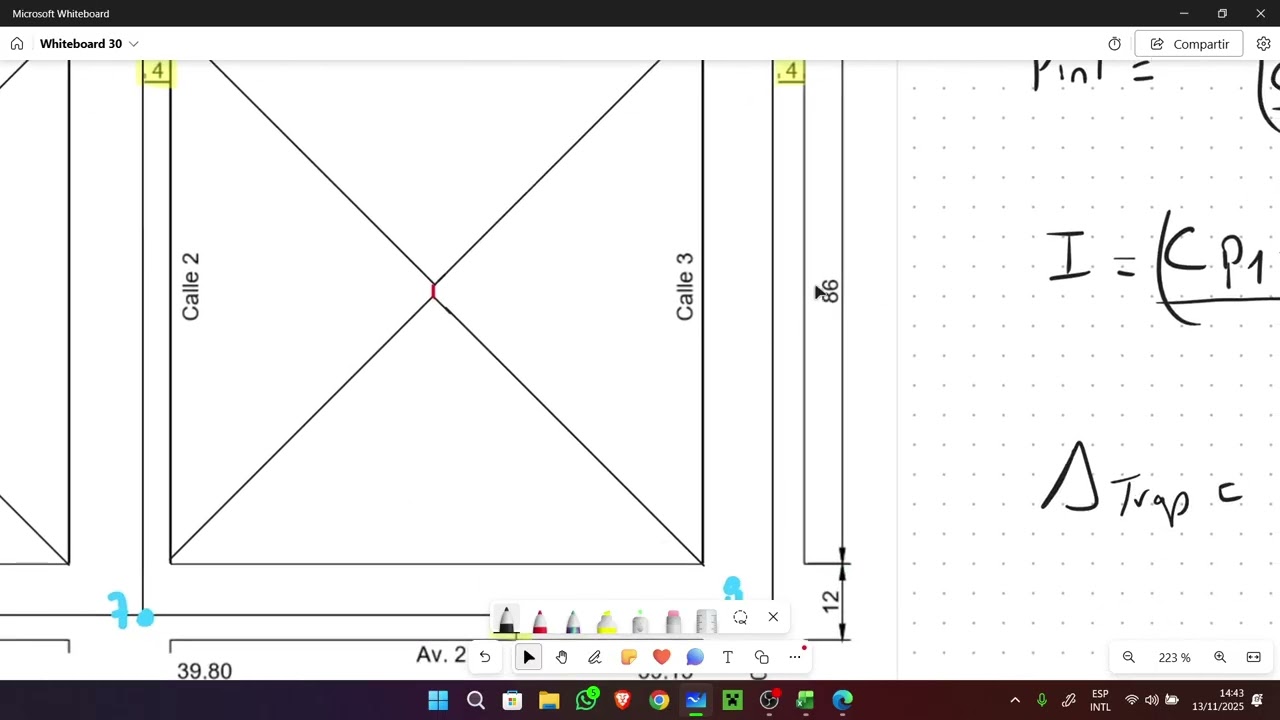The height and width of the screenshot is (720, 1280).
Task: Select the 39.80 dimension text
Action: (205, 671)
